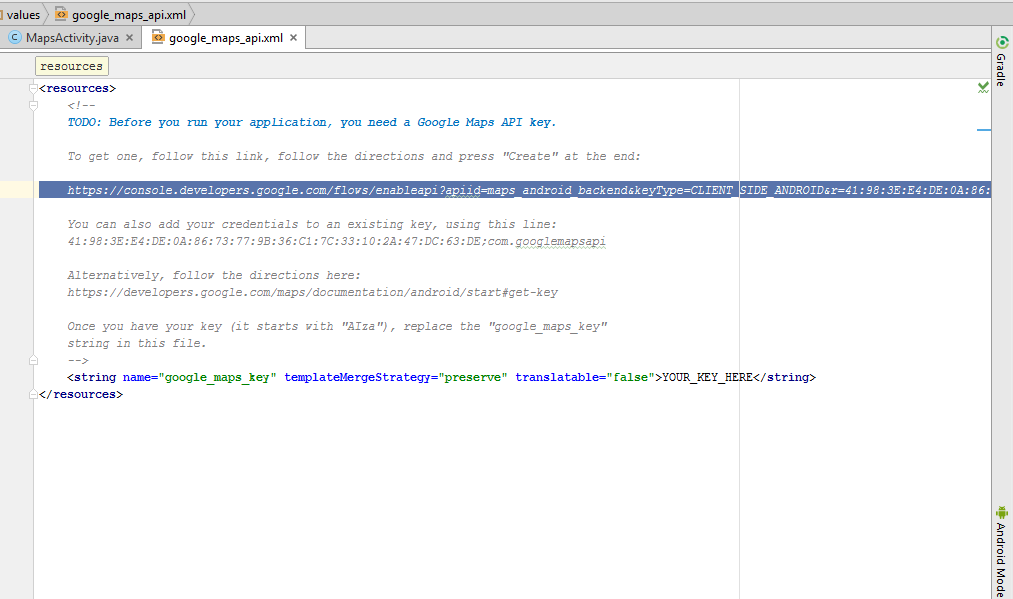Click the comment opening marker <!--
Screen dimensions: 1013x599
coord(81,105)
